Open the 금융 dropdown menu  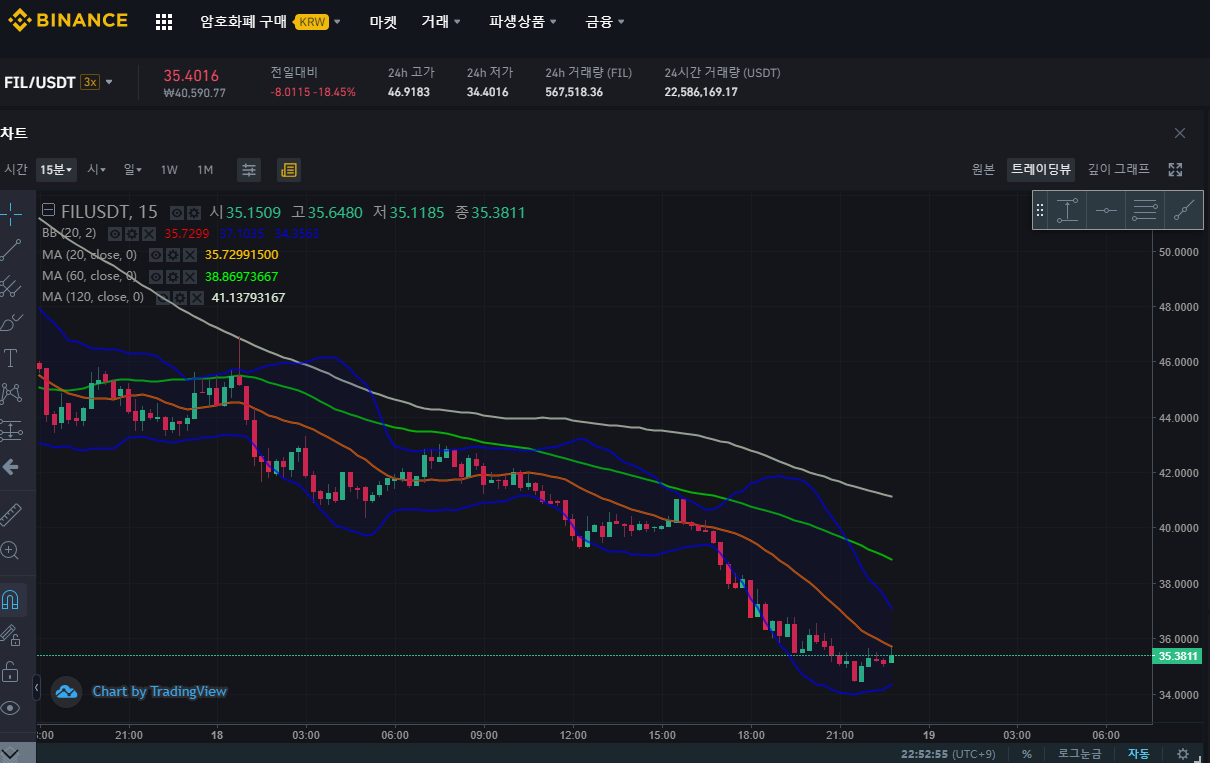[x=605, y=21]
